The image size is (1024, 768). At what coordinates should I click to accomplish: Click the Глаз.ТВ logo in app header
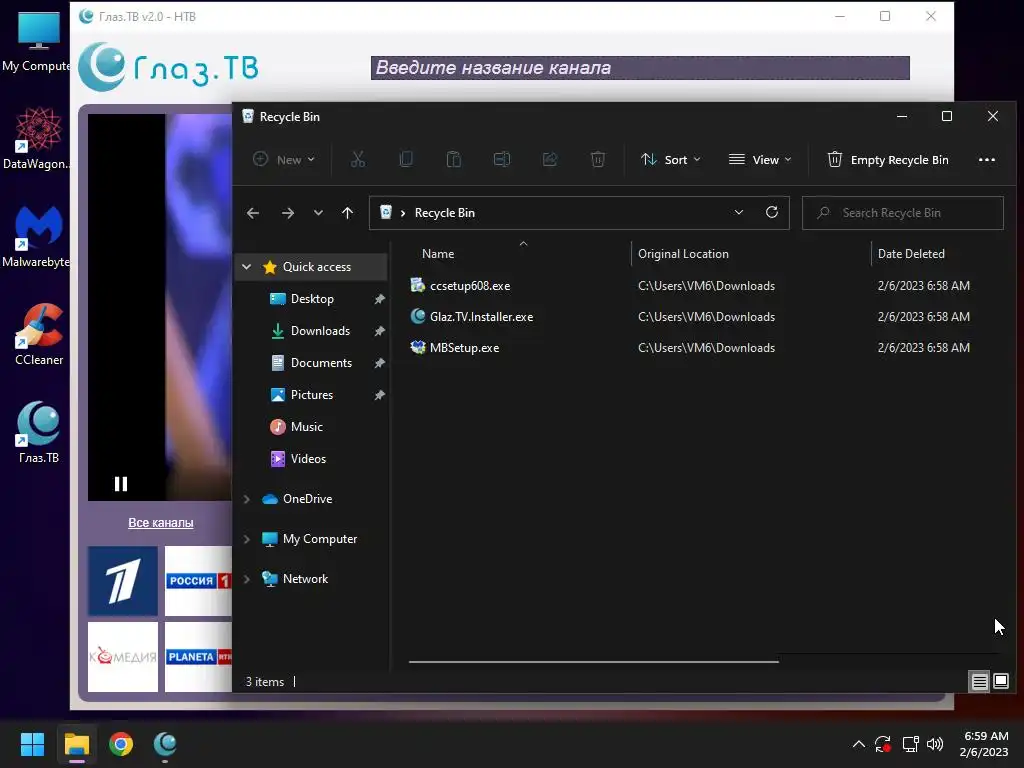point(168,67)
